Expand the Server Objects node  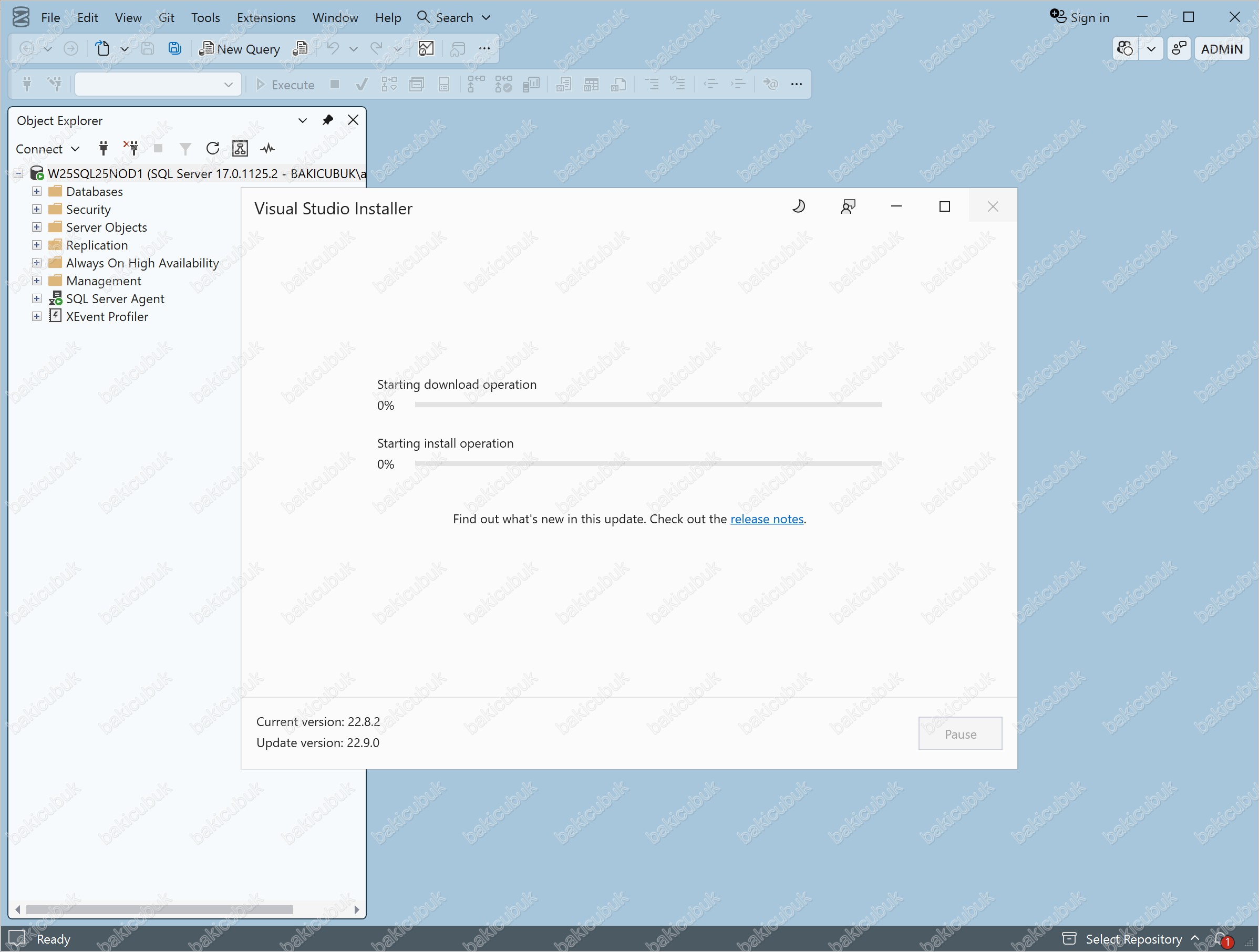click(36, 227)
